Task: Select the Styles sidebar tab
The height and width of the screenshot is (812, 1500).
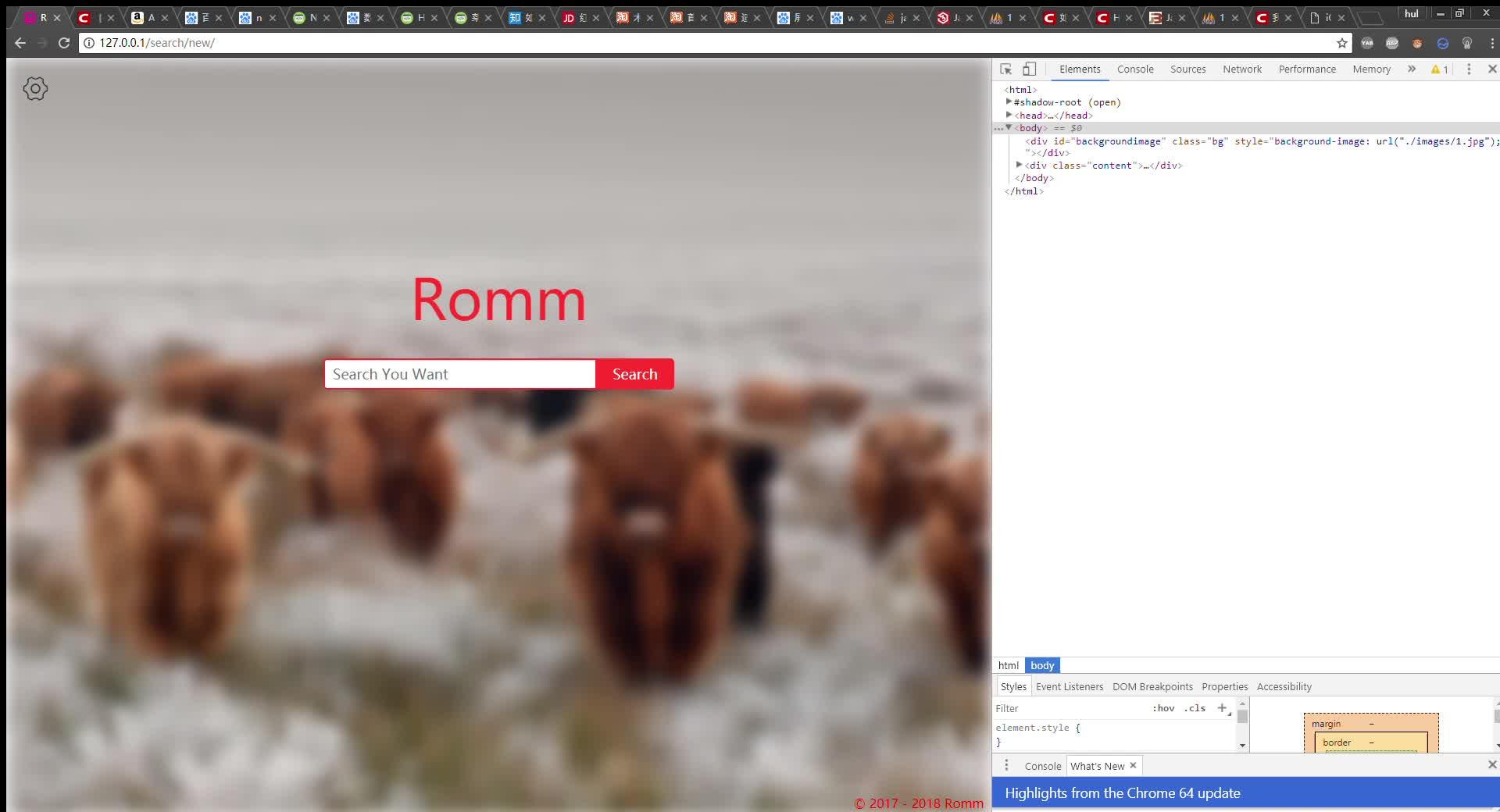Action: 1013,686
